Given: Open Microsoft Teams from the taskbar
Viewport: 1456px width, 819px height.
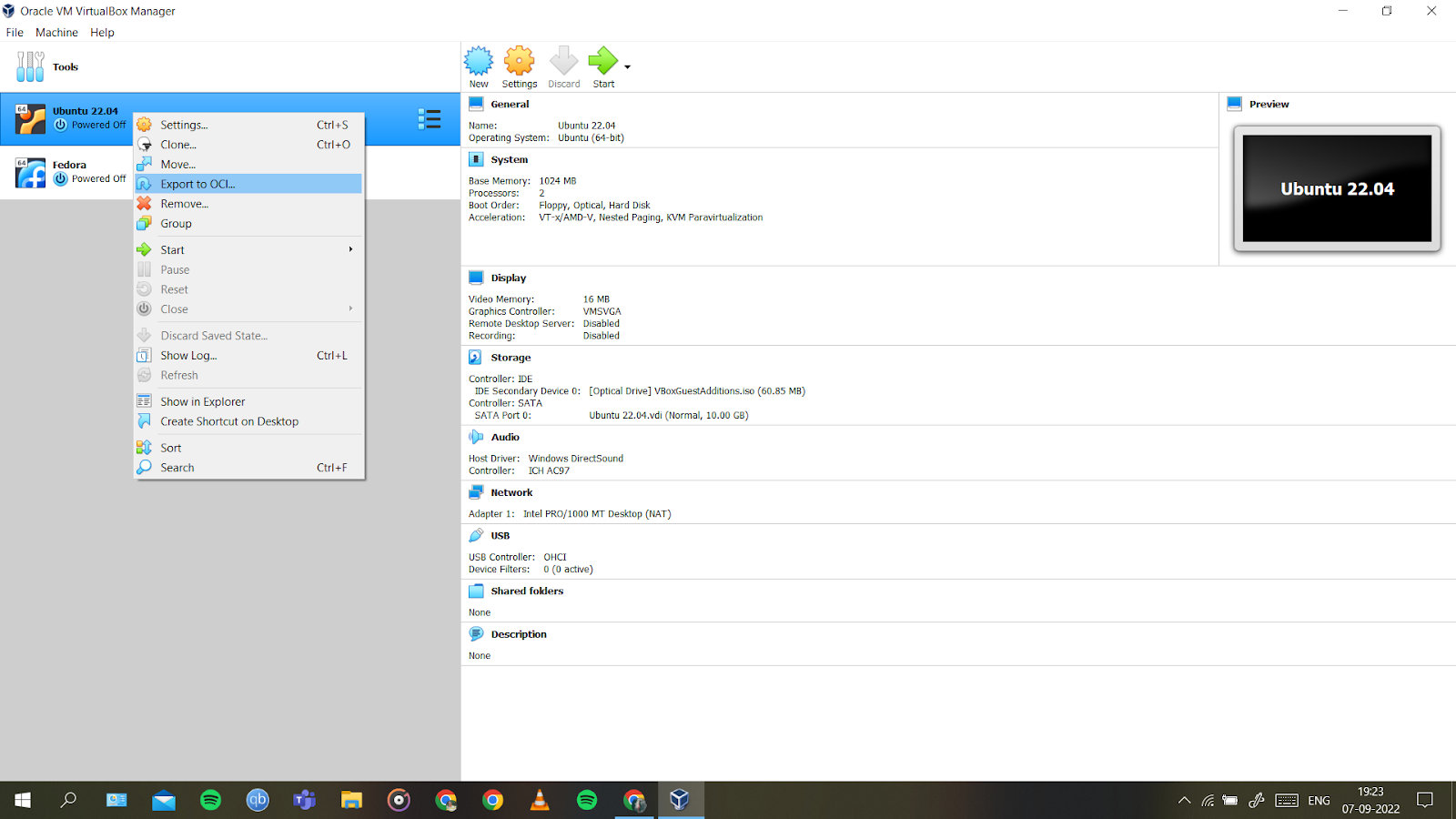Looking at the screenshot, I should [x=304, y=800].
